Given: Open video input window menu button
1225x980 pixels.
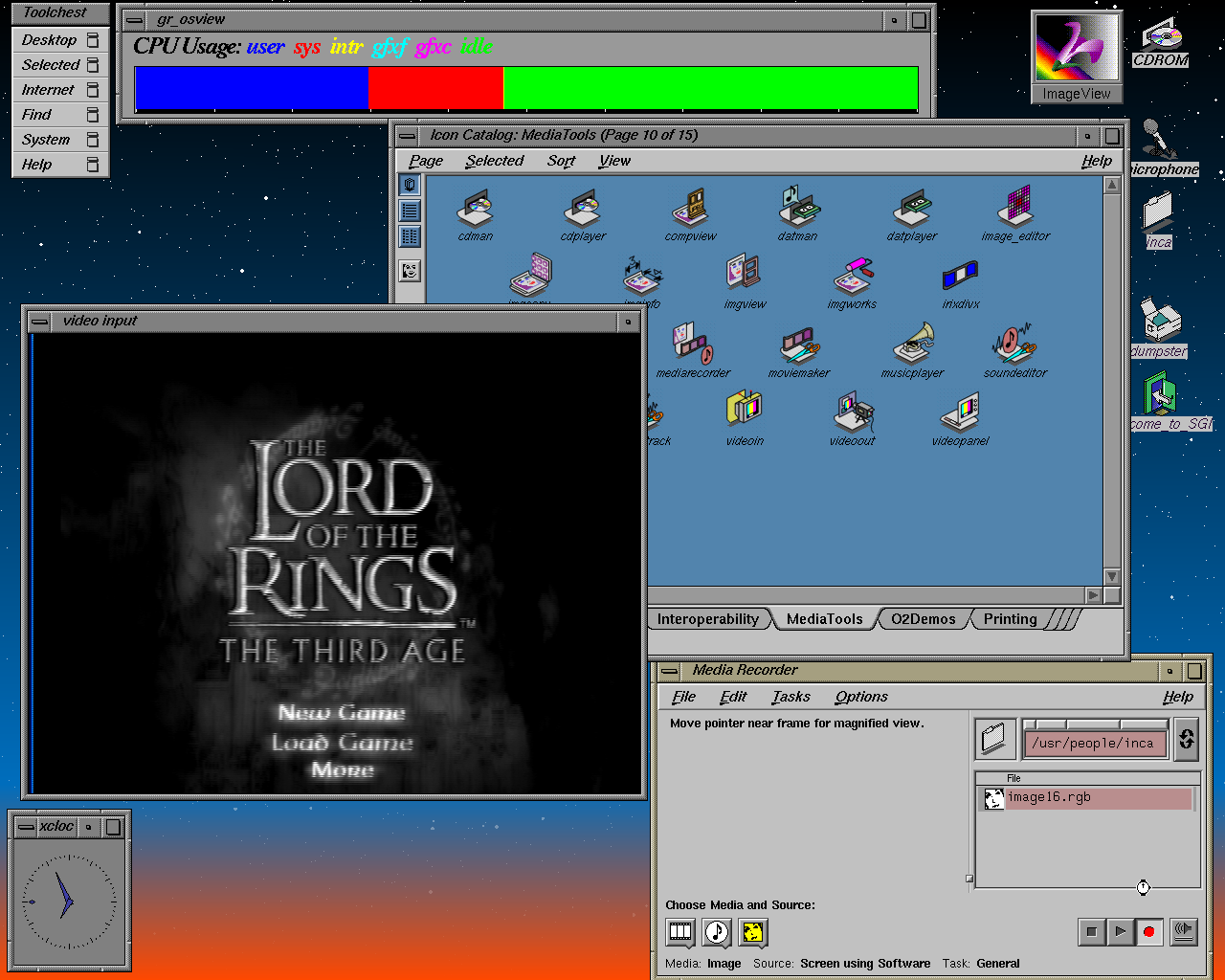Looking at the screenshot, I should [39, 322].
